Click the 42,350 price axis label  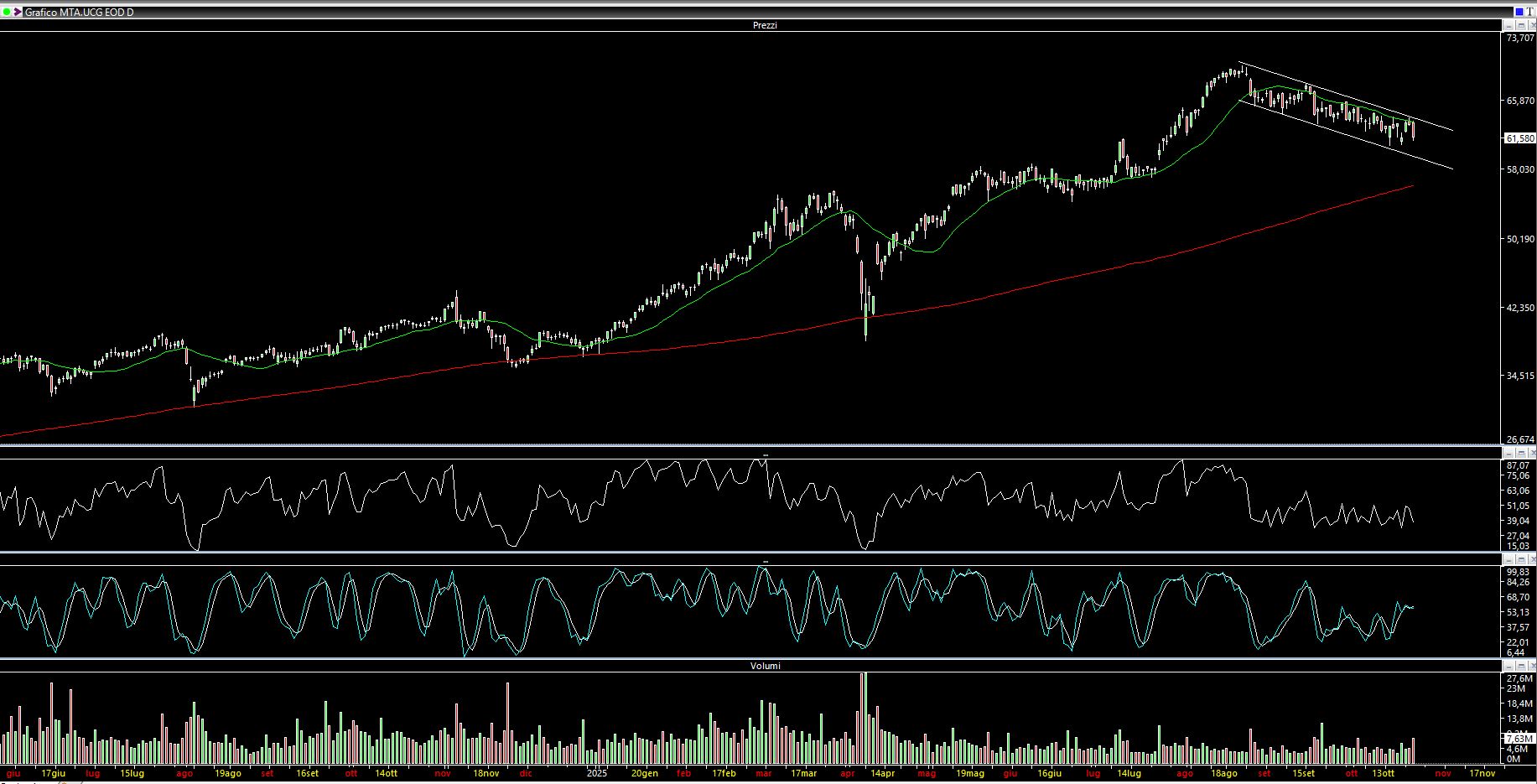coord(1520,308)
